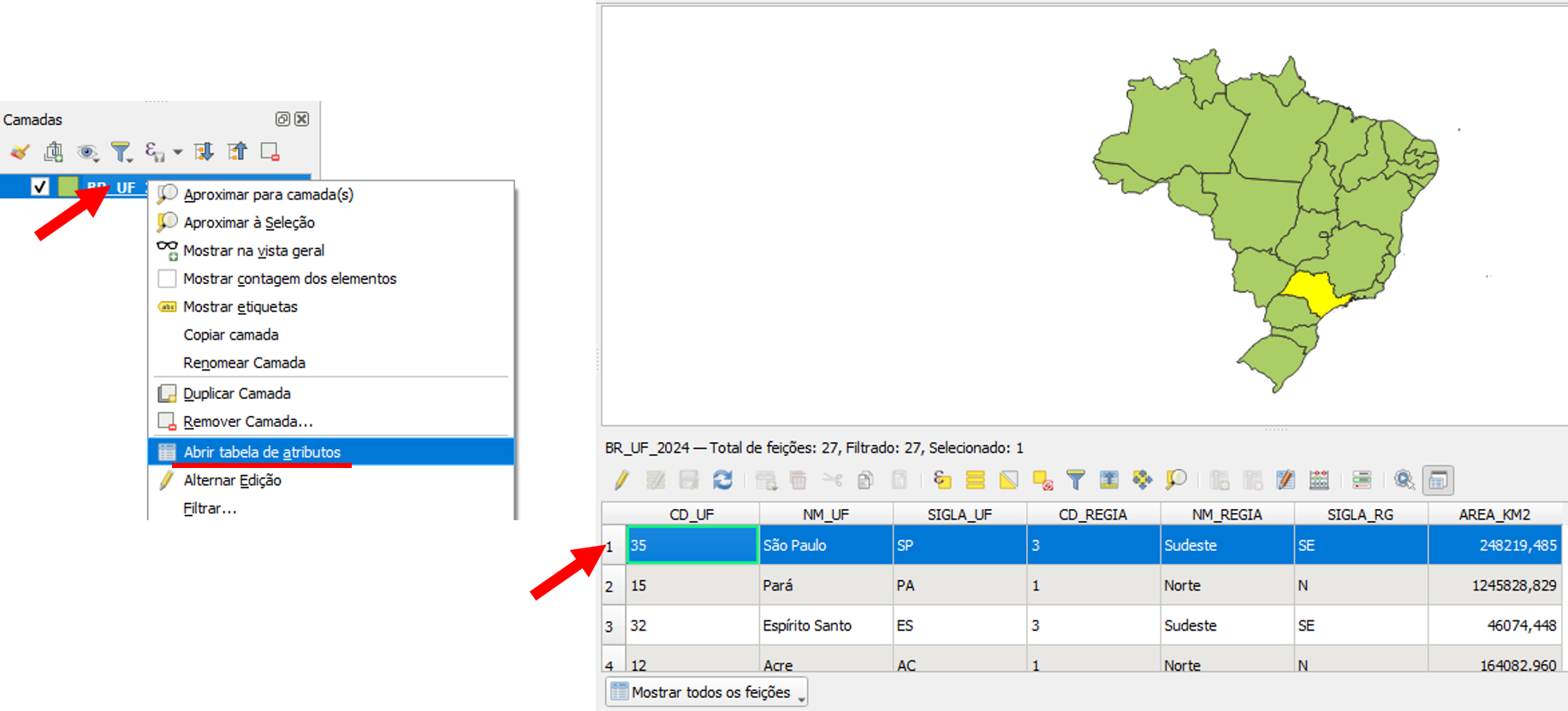Click zoom map to selected rows icon
1568x711 pixels.
point(1176,480)
